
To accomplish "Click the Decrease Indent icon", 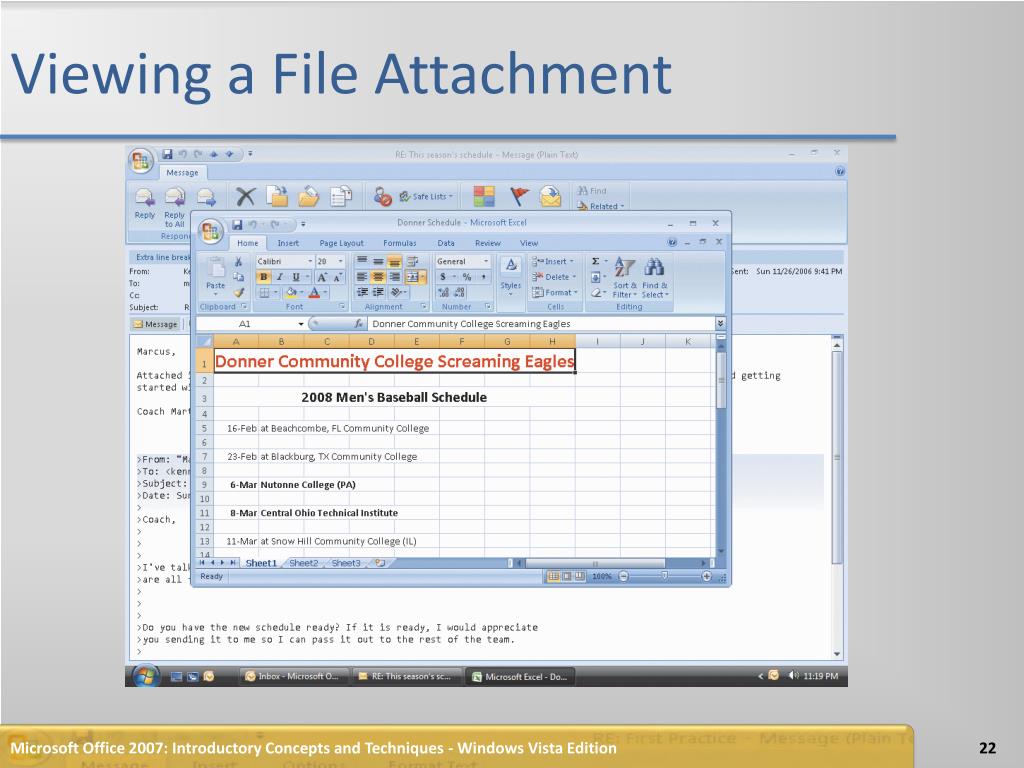I will tap(362, 293).
